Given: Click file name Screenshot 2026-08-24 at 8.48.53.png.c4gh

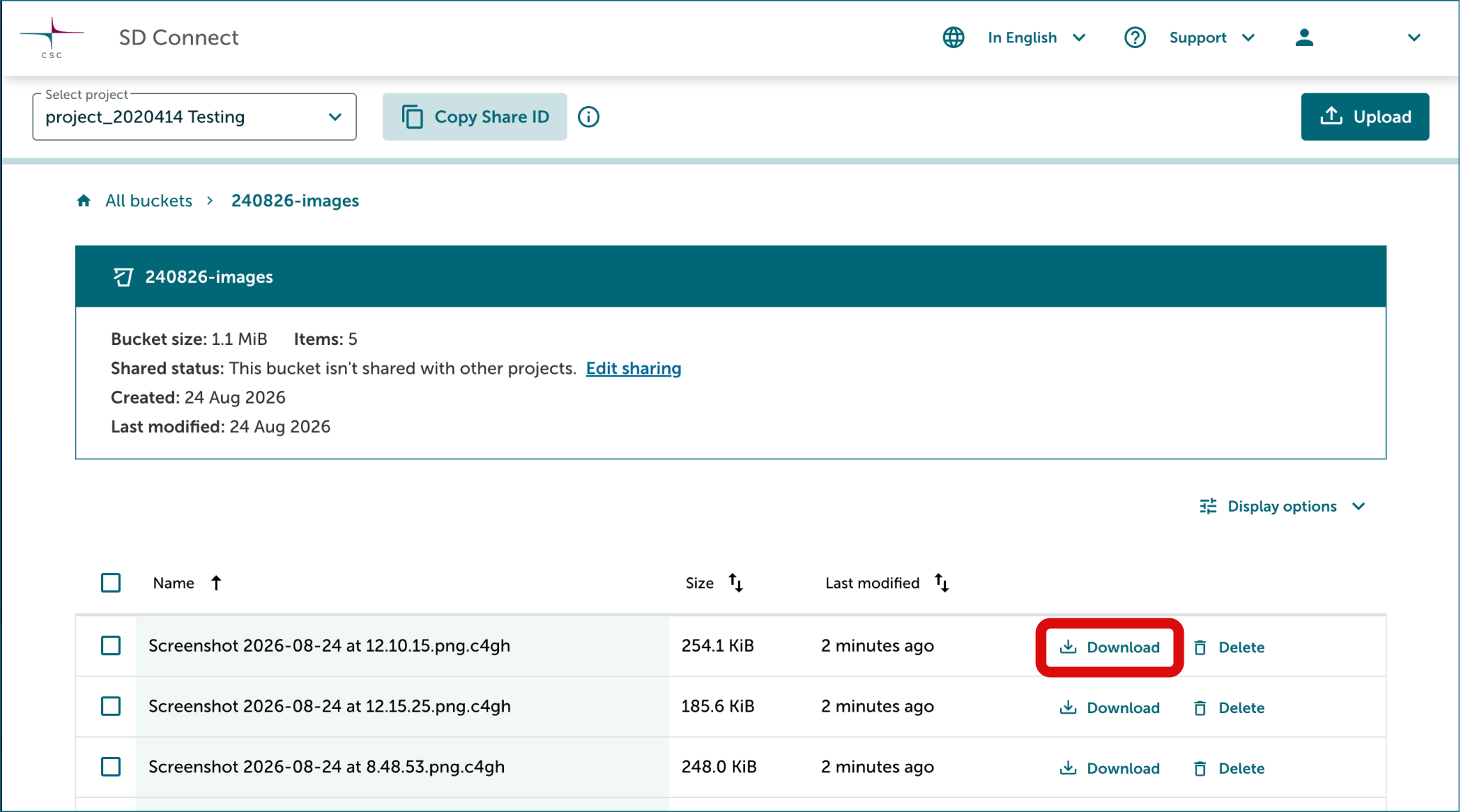Looking at the screenshot, I should coord(326,767).
